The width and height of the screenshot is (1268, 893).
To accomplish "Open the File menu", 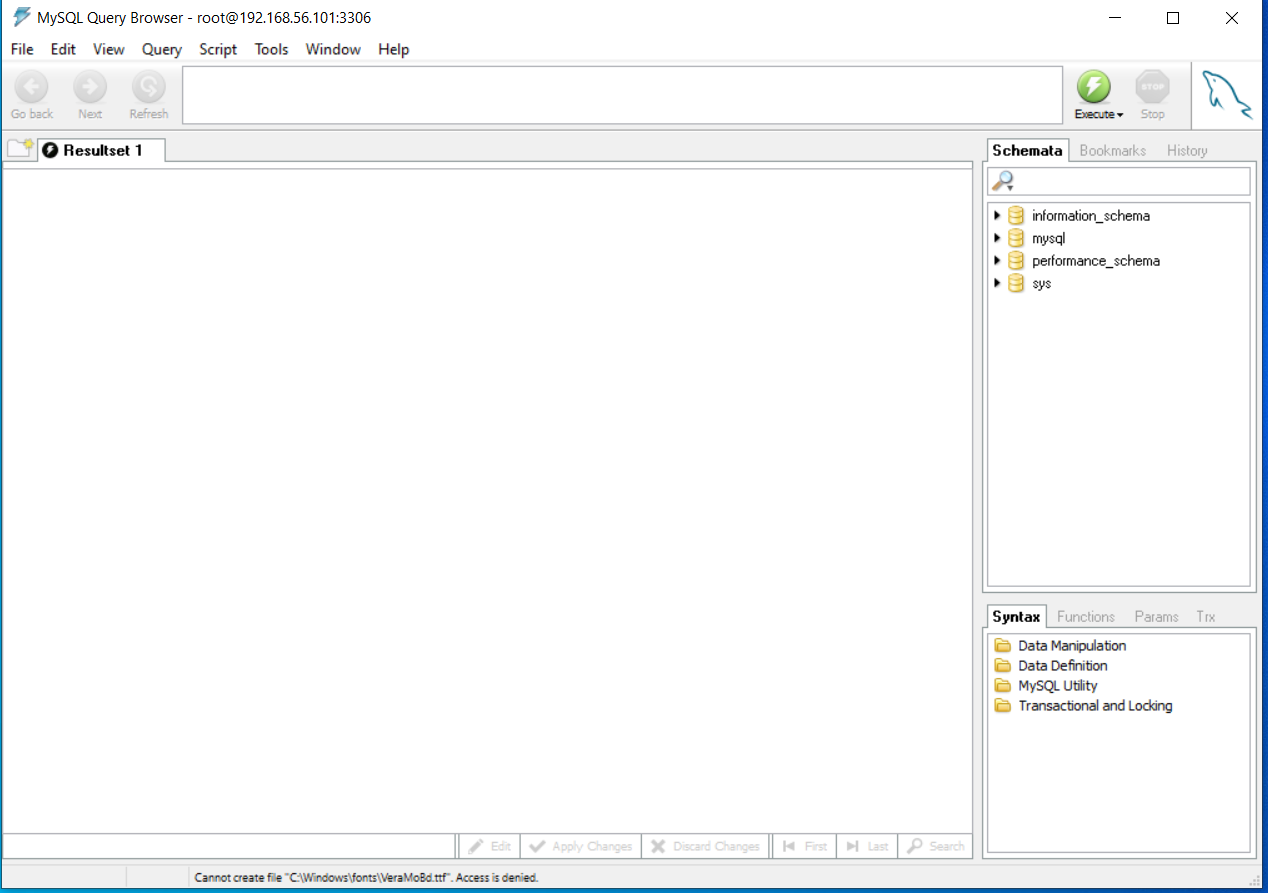I will pyautogui.click(x=22, y=49).
